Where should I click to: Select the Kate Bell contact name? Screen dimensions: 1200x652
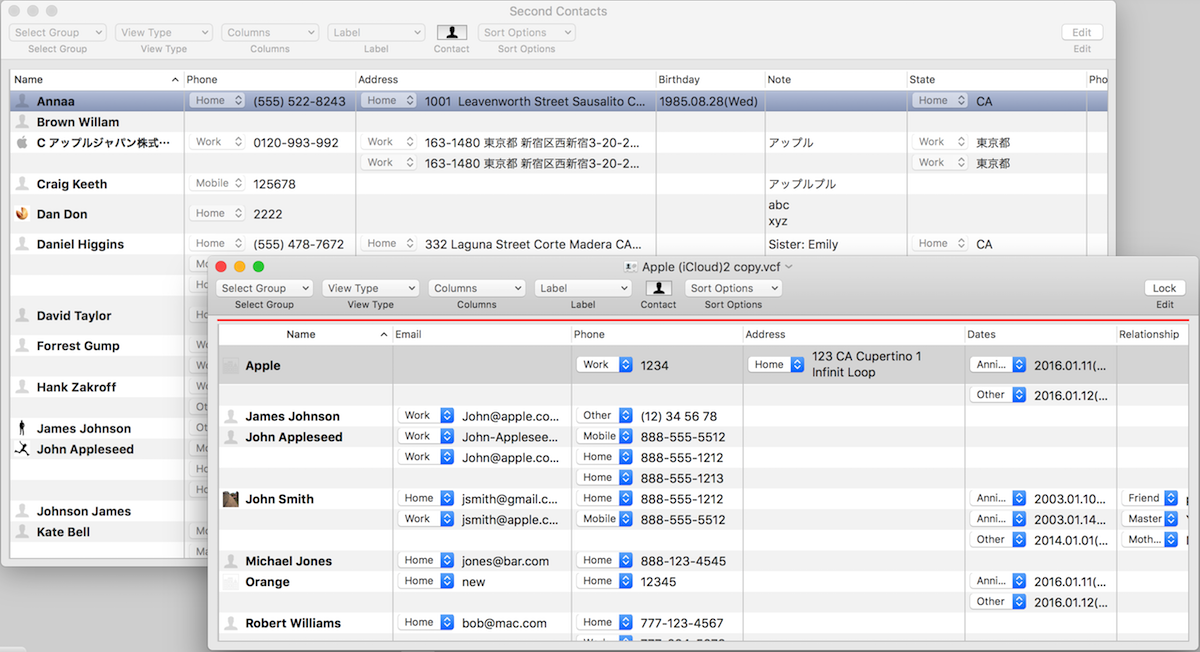pos(64,532)
